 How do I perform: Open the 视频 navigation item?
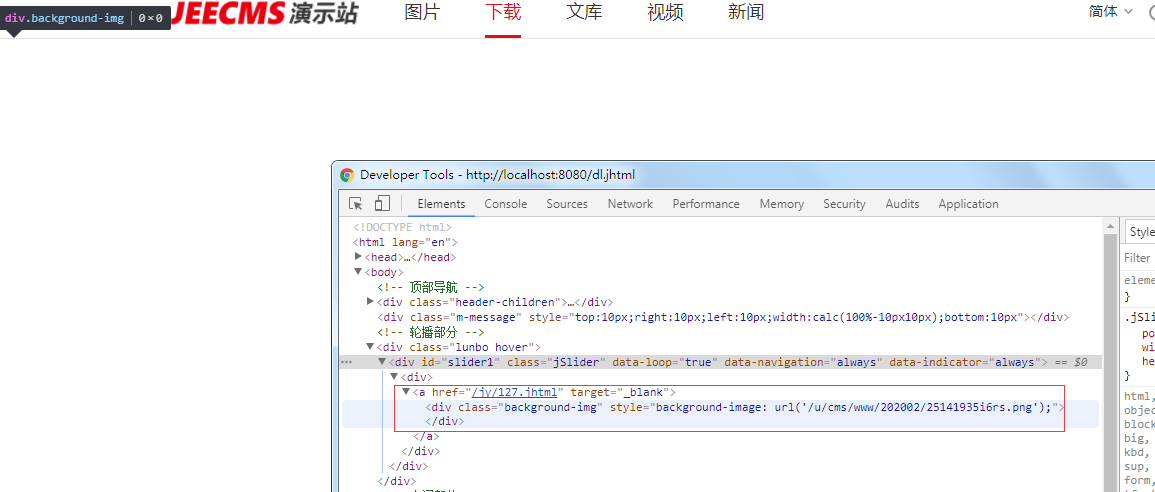665,13
